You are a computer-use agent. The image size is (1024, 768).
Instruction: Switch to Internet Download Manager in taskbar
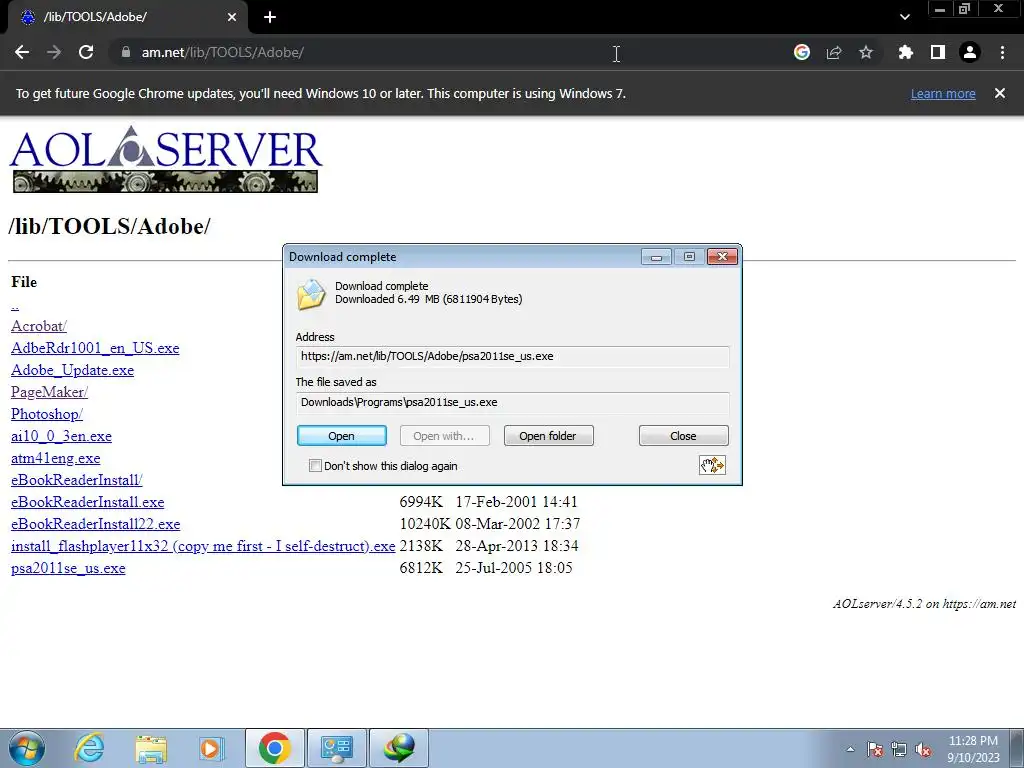coord(399,748)
